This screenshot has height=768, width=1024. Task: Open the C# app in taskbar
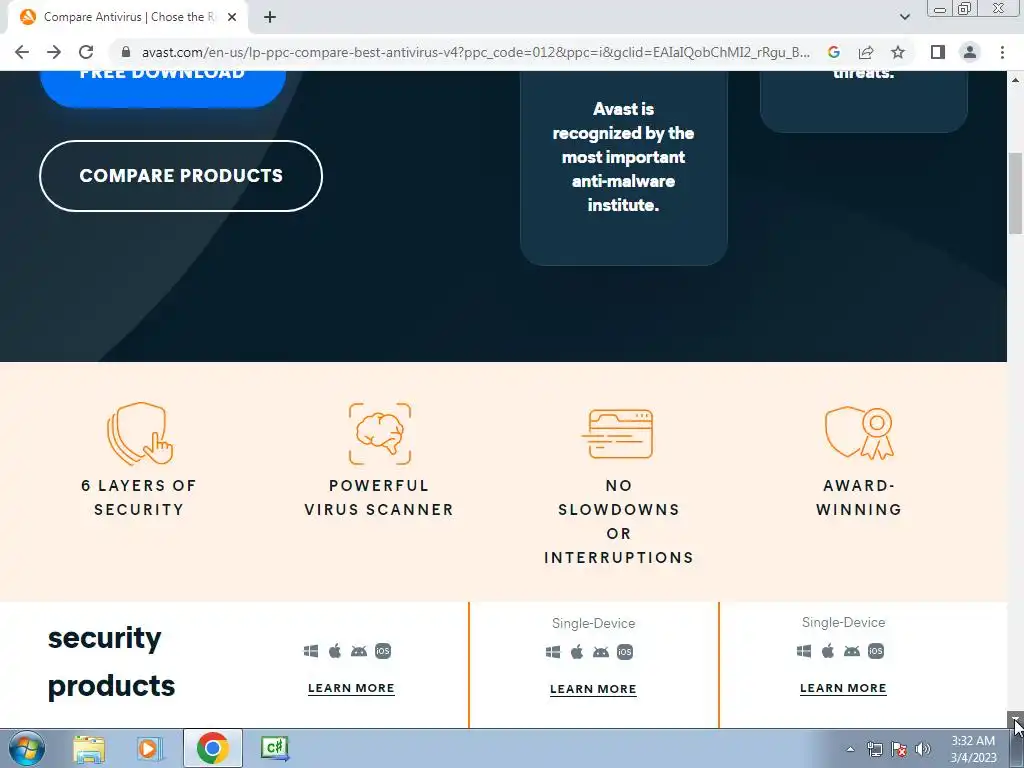(x=275, y=748)
